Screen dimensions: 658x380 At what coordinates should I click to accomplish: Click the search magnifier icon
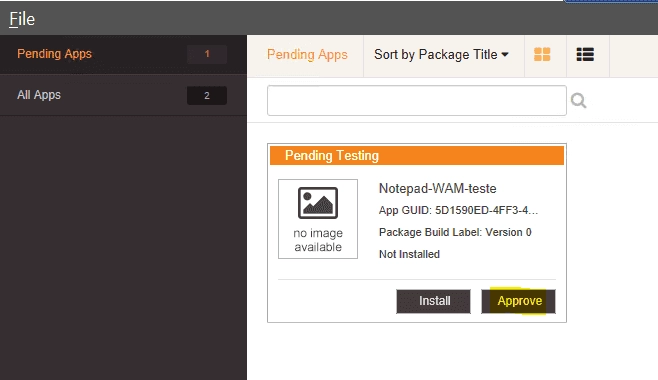(x=578, y=101)
